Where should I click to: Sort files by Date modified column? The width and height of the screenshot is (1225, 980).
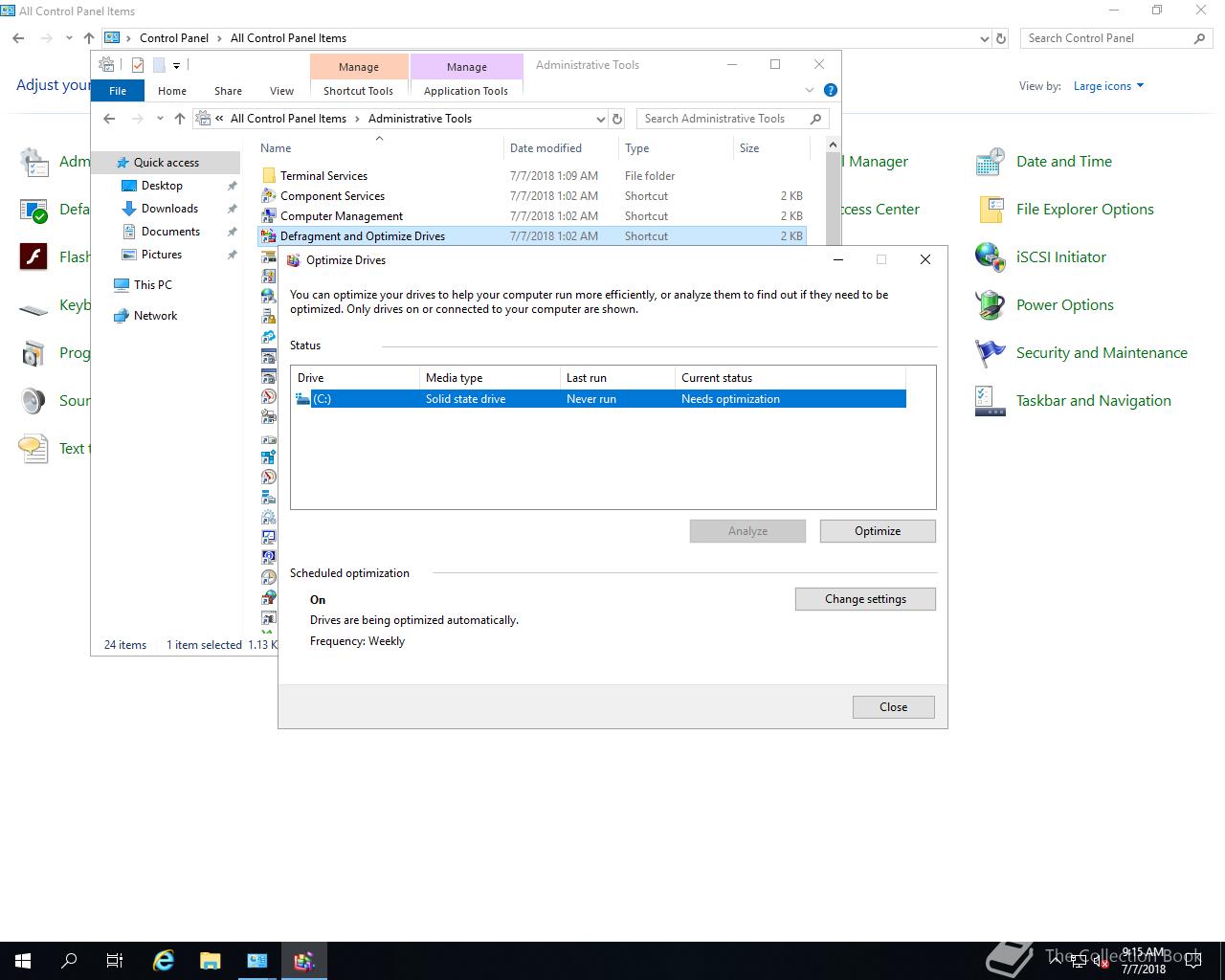(x=561, y=148)
